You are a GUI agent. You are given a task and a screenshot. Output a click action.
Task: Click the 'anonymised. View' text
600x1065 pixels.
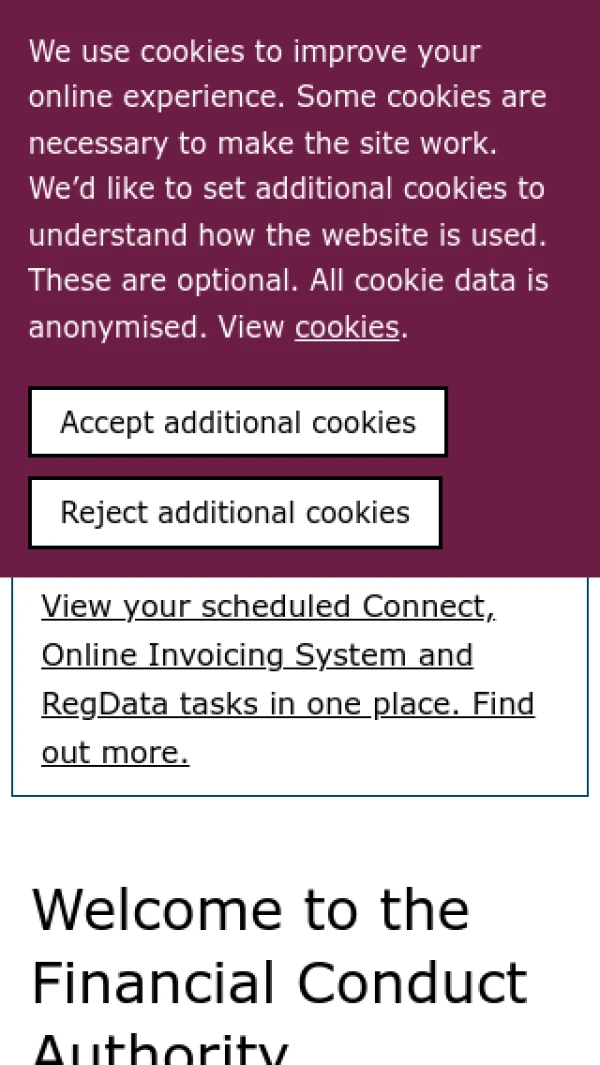[x=157, y=327]
